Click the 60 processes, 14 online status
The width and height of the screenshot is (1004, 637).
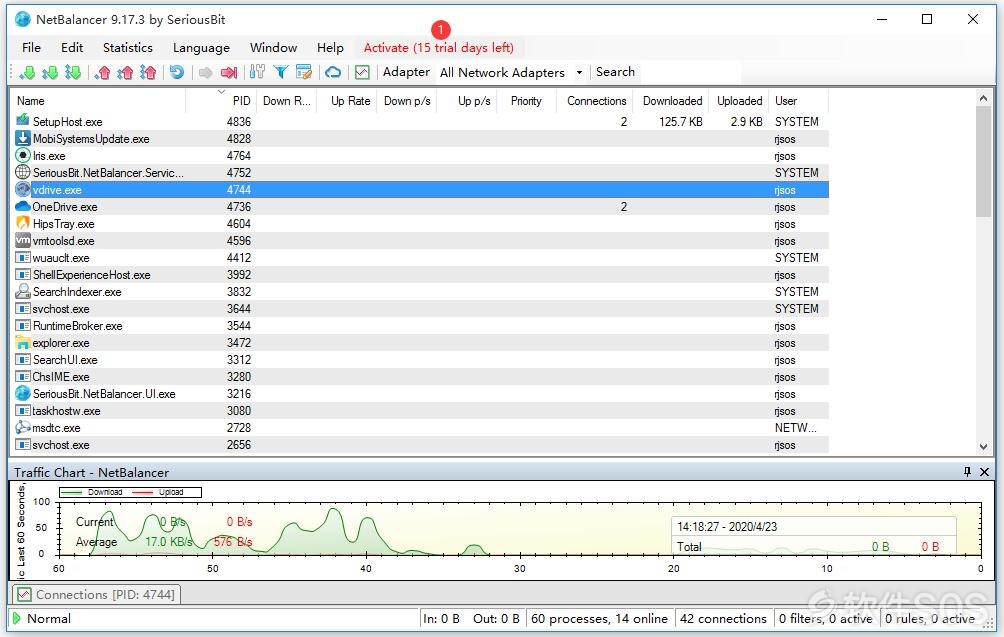[x=599, y=618]
